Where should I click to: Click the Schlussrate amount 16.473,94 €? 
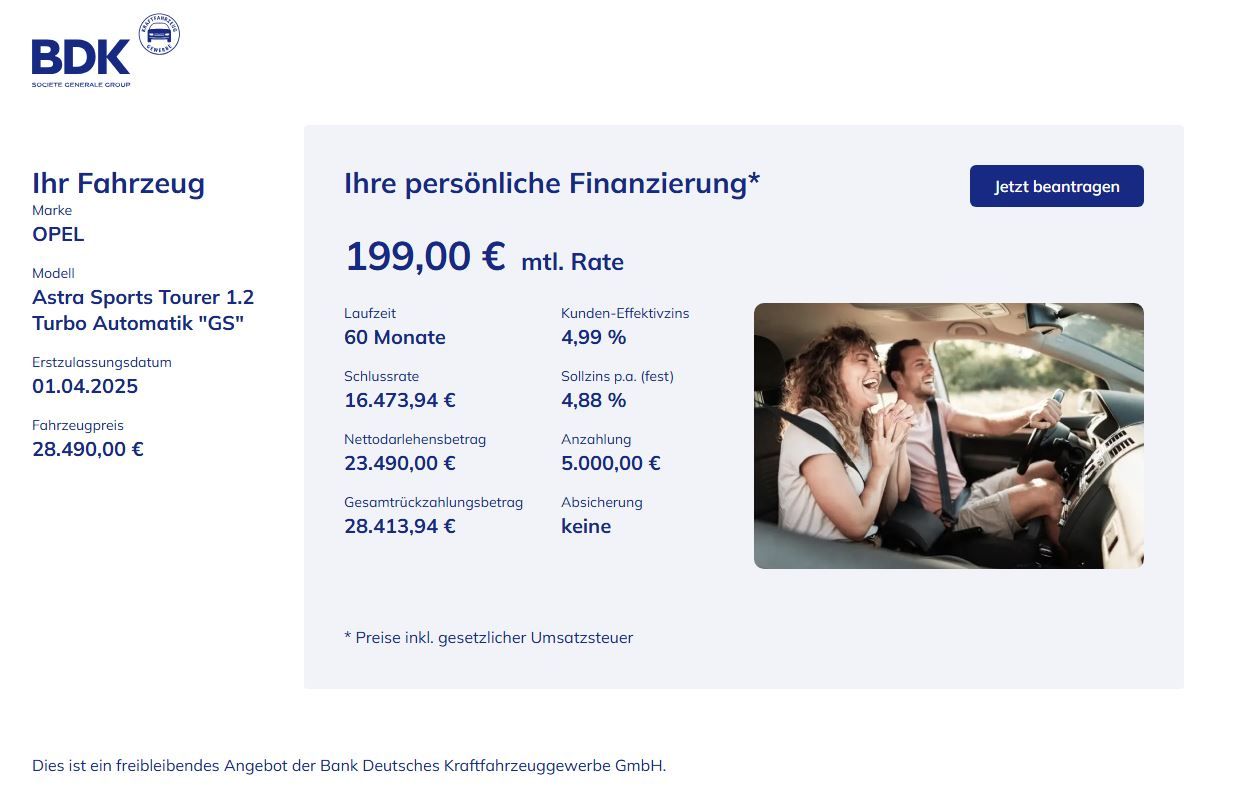[x=400, y=400]
